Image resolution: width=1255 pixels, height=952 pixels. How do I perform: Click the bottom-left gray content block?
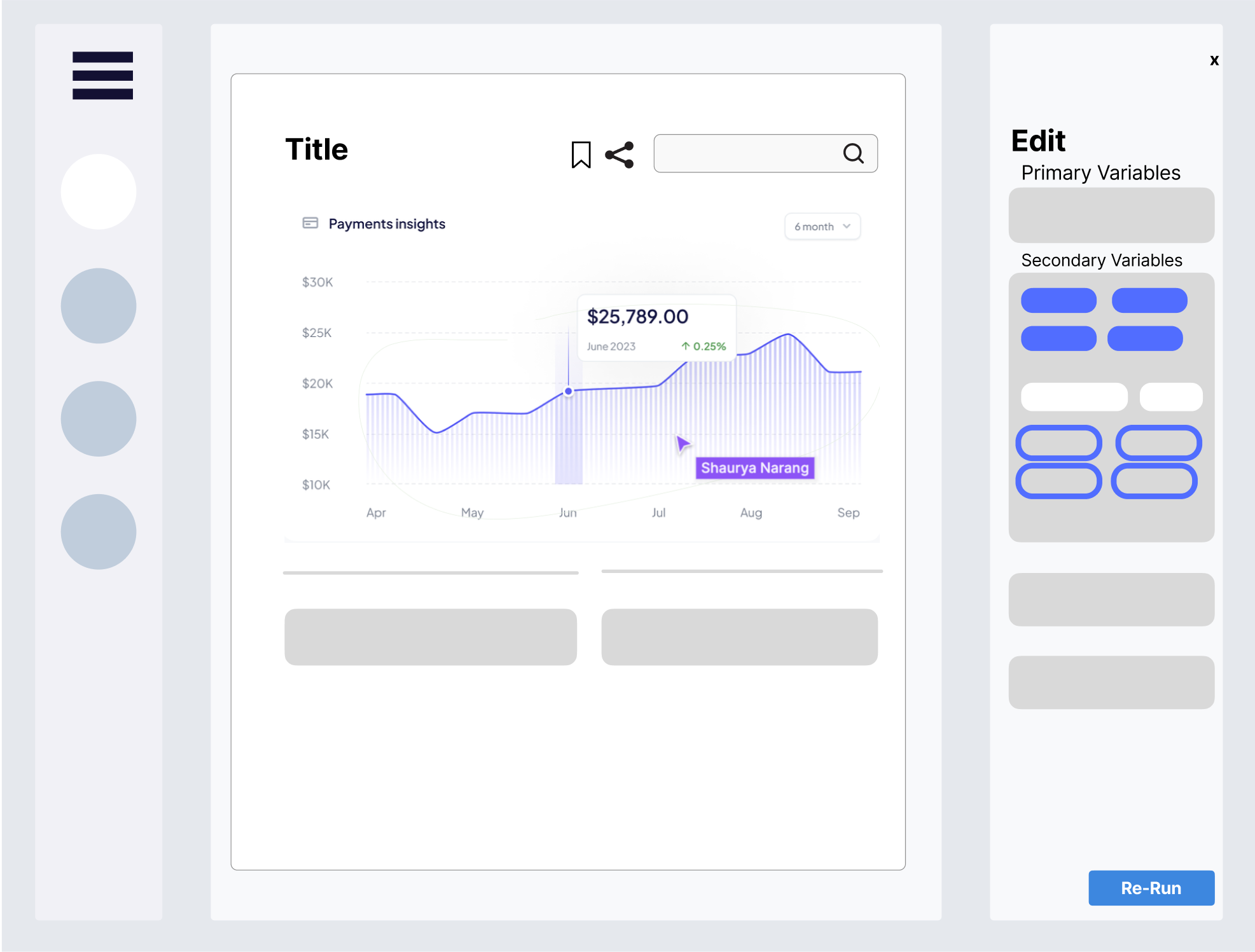tap(431, 636)
